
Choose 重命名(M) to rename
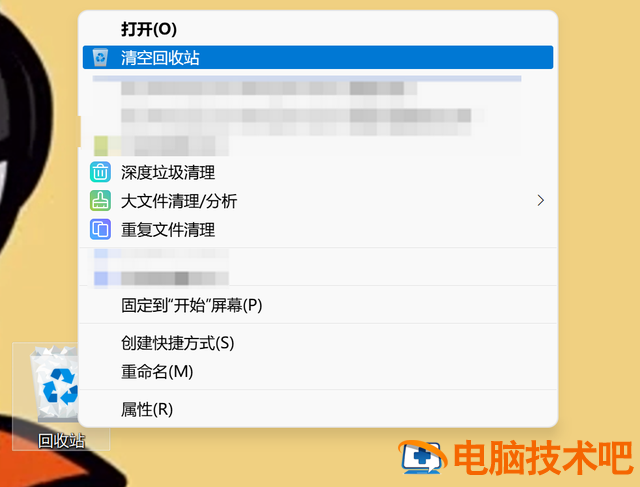click(x=157, y=372)
